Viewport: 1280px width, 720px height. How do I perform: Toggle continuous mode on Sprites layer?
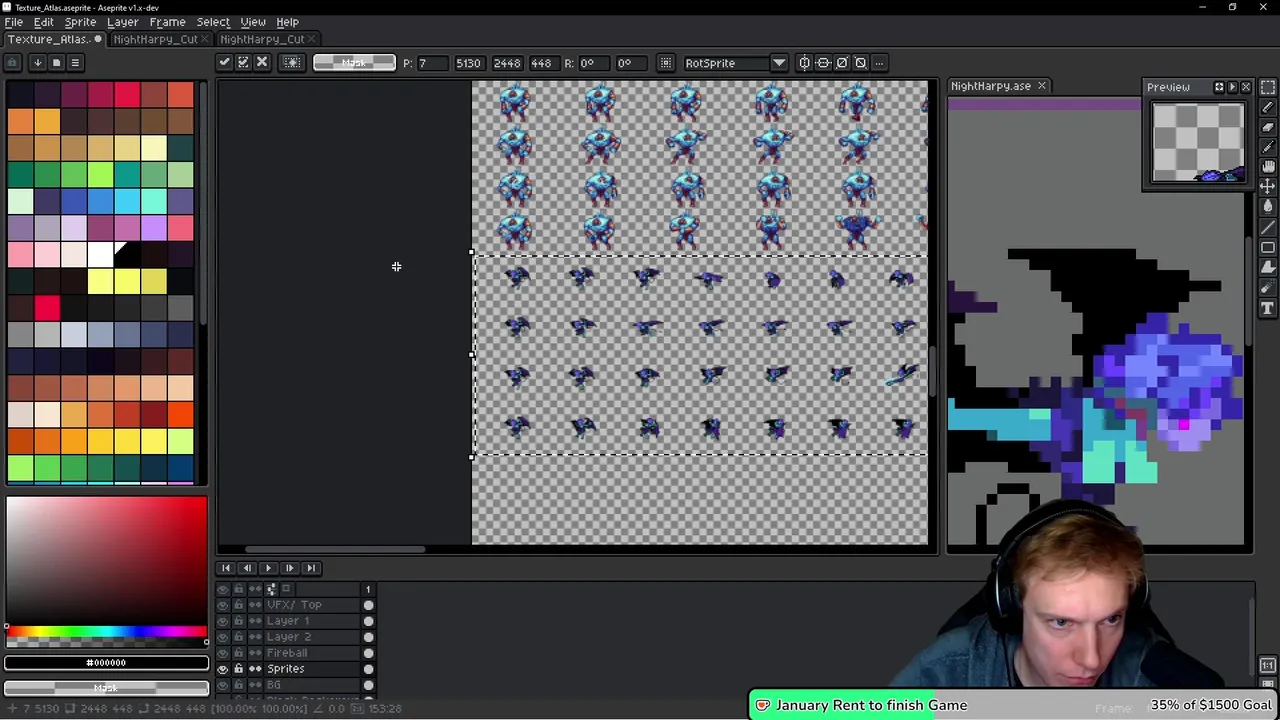click(255, 669)
